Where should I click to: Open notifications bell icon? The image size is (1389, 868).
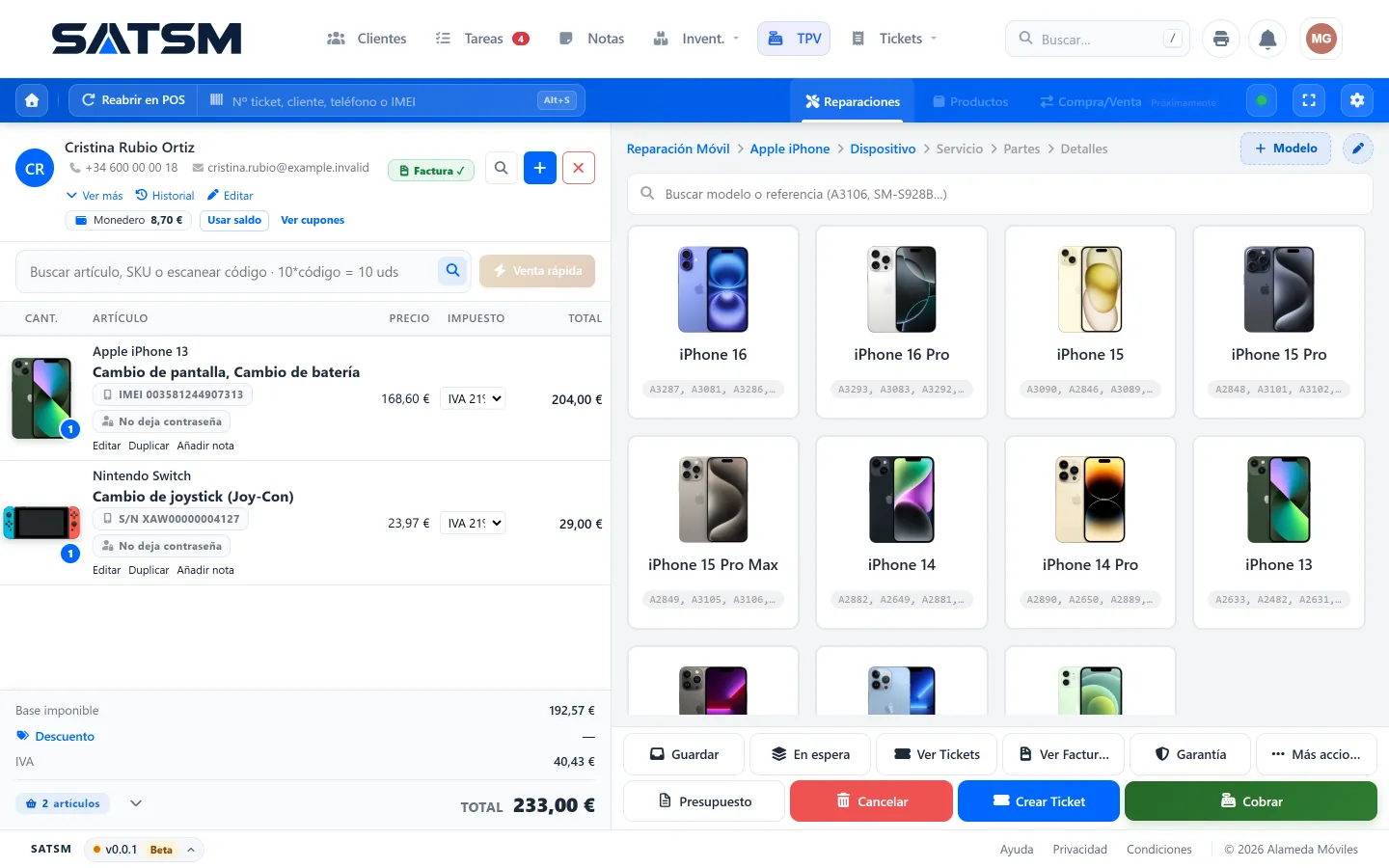(x=1268, y=39)
